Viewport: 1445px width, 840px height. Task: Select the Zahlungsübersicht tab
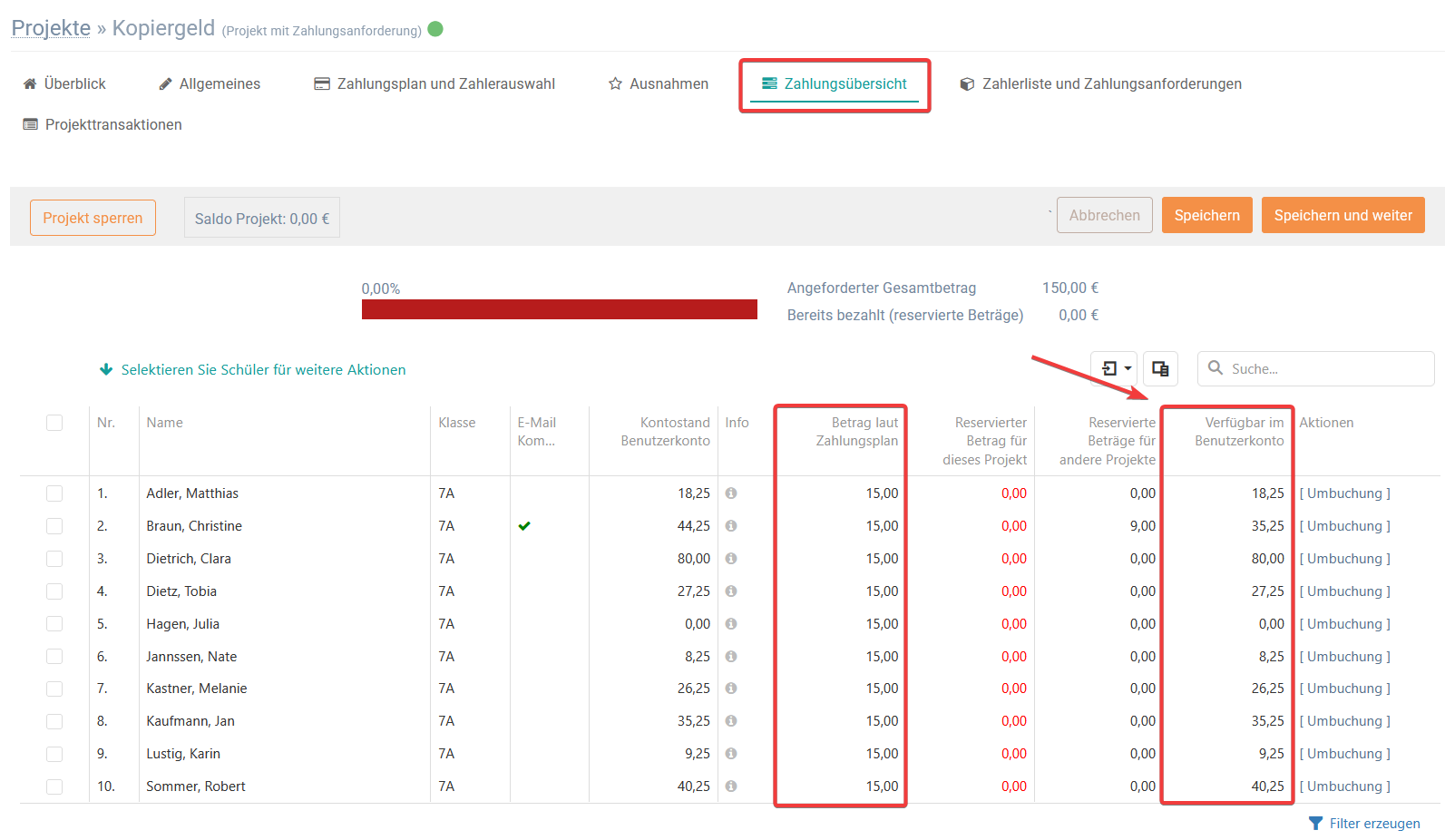point(835,84)
